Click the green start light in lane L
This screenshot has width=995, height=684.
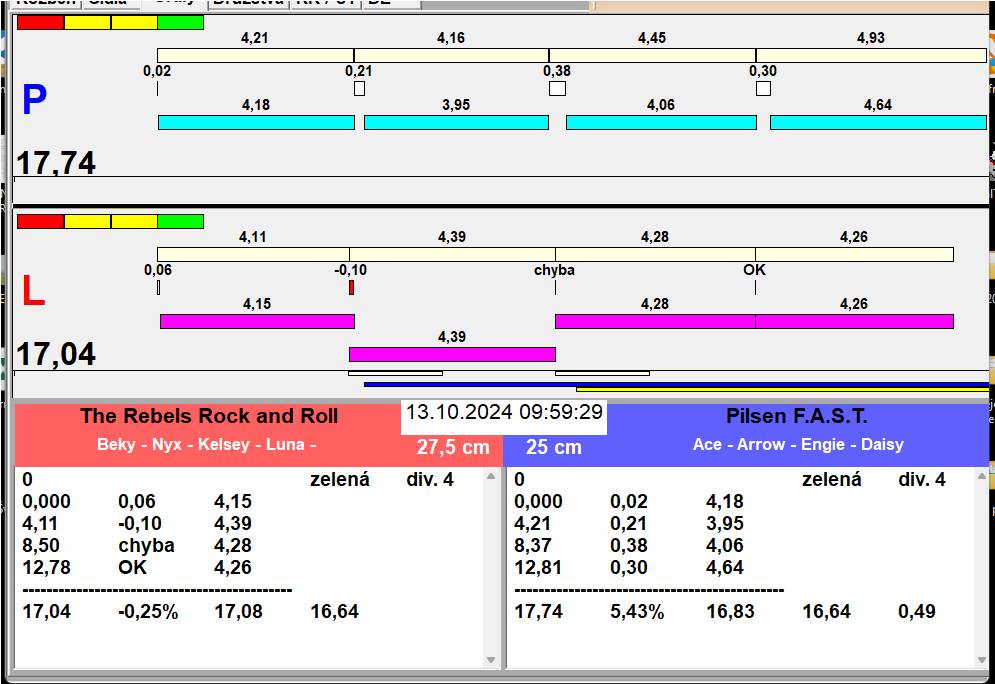(x=180, y=221)
